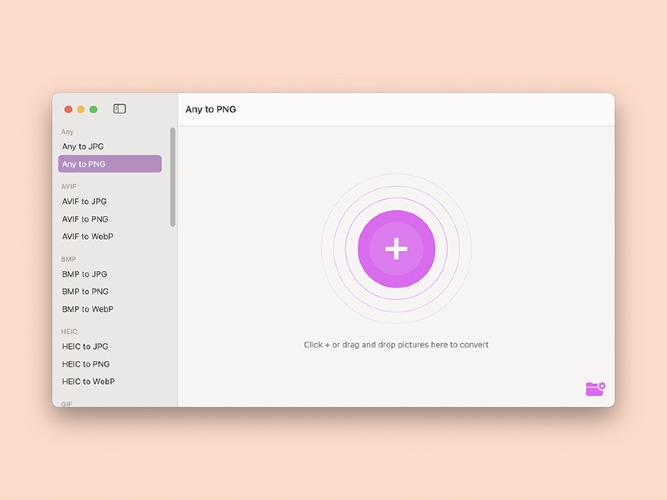Image resolution: width=667 pixels, height=500 pixels.
Task: Click the sidebar vertical scrollbar
Action: click(173, 177)
